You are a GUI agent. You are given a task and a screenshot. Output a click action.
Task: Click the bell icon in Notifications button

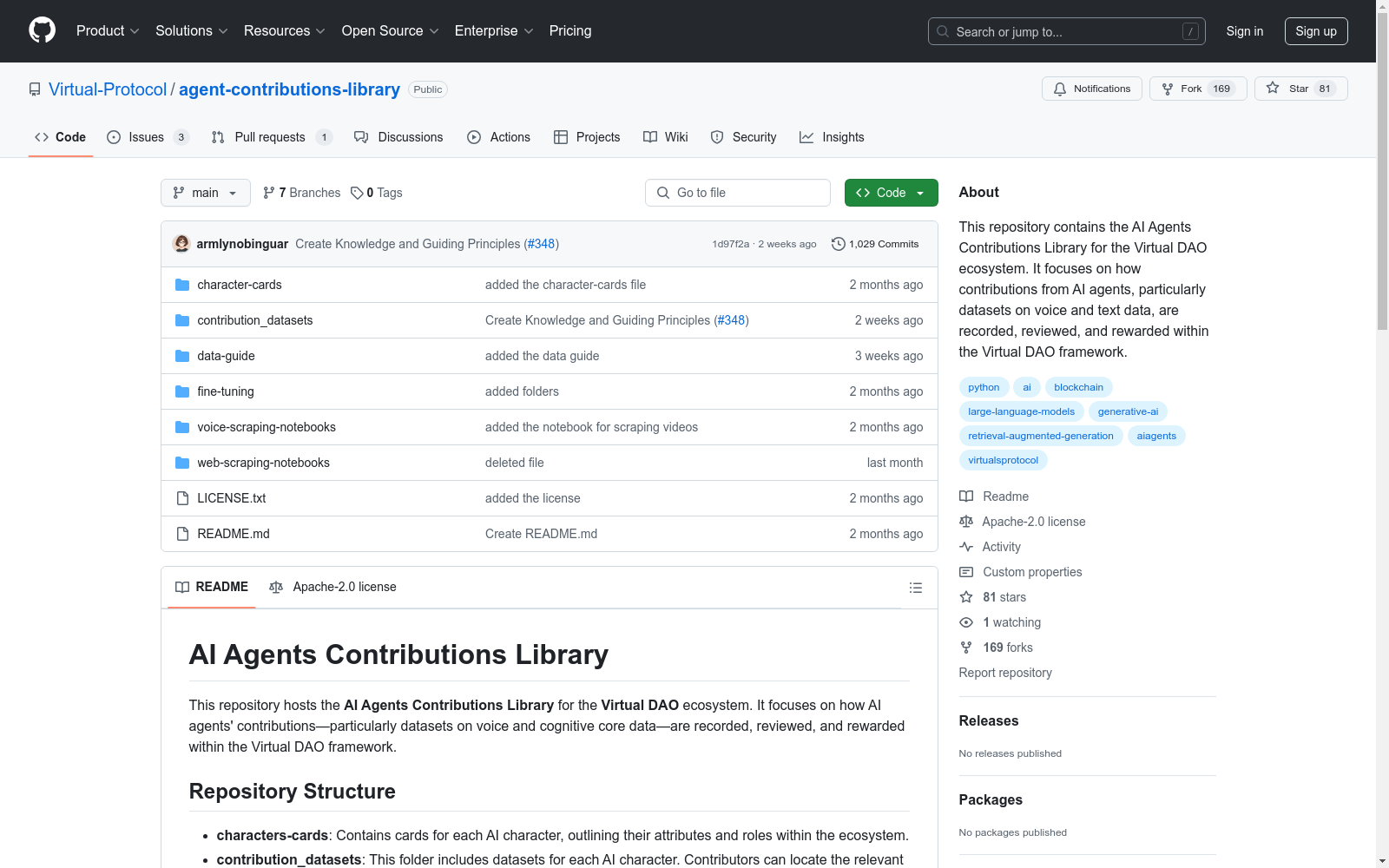click(1060, 89)
